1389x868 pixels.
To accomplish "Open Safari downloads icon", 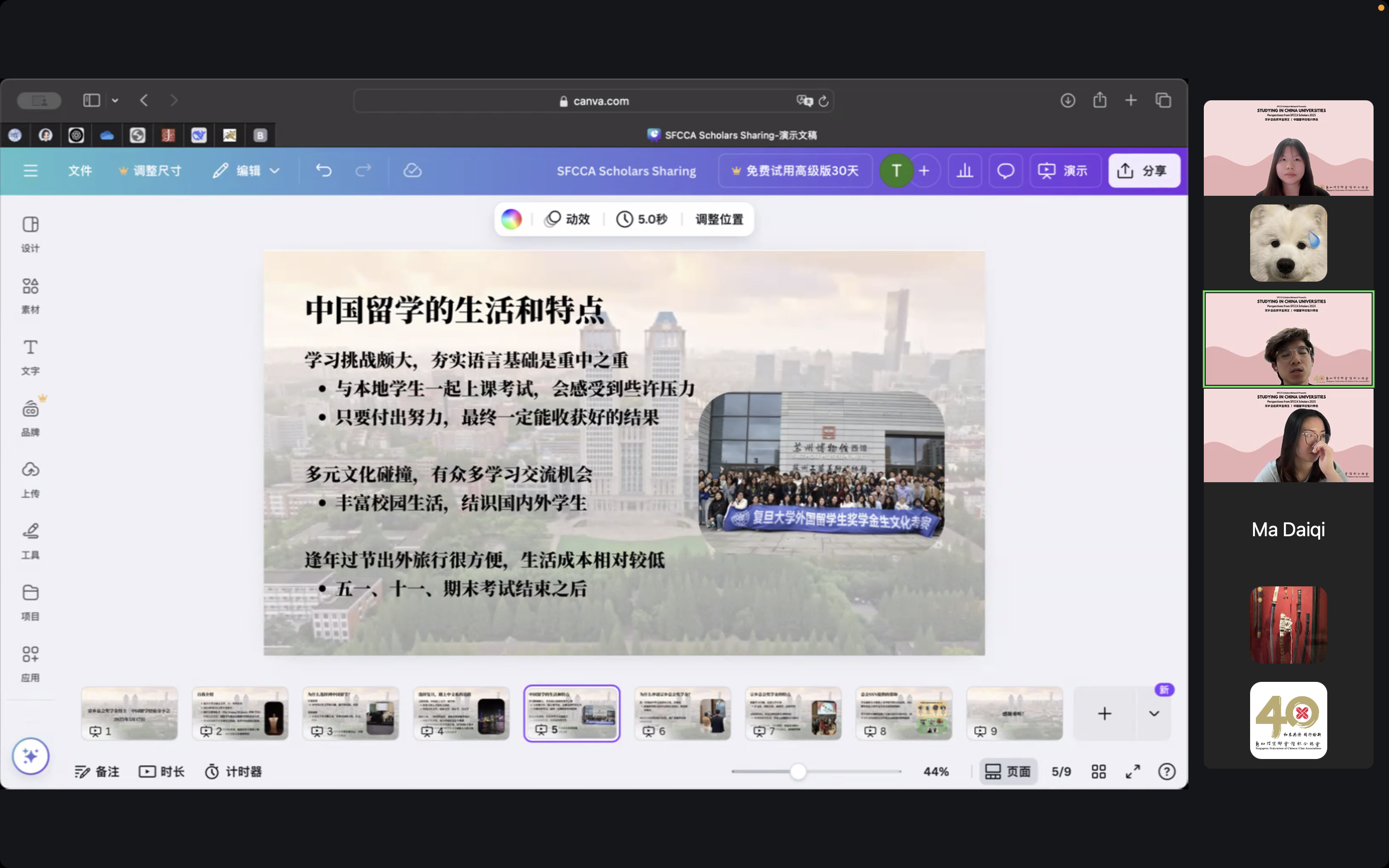I will pos(1068,100).
